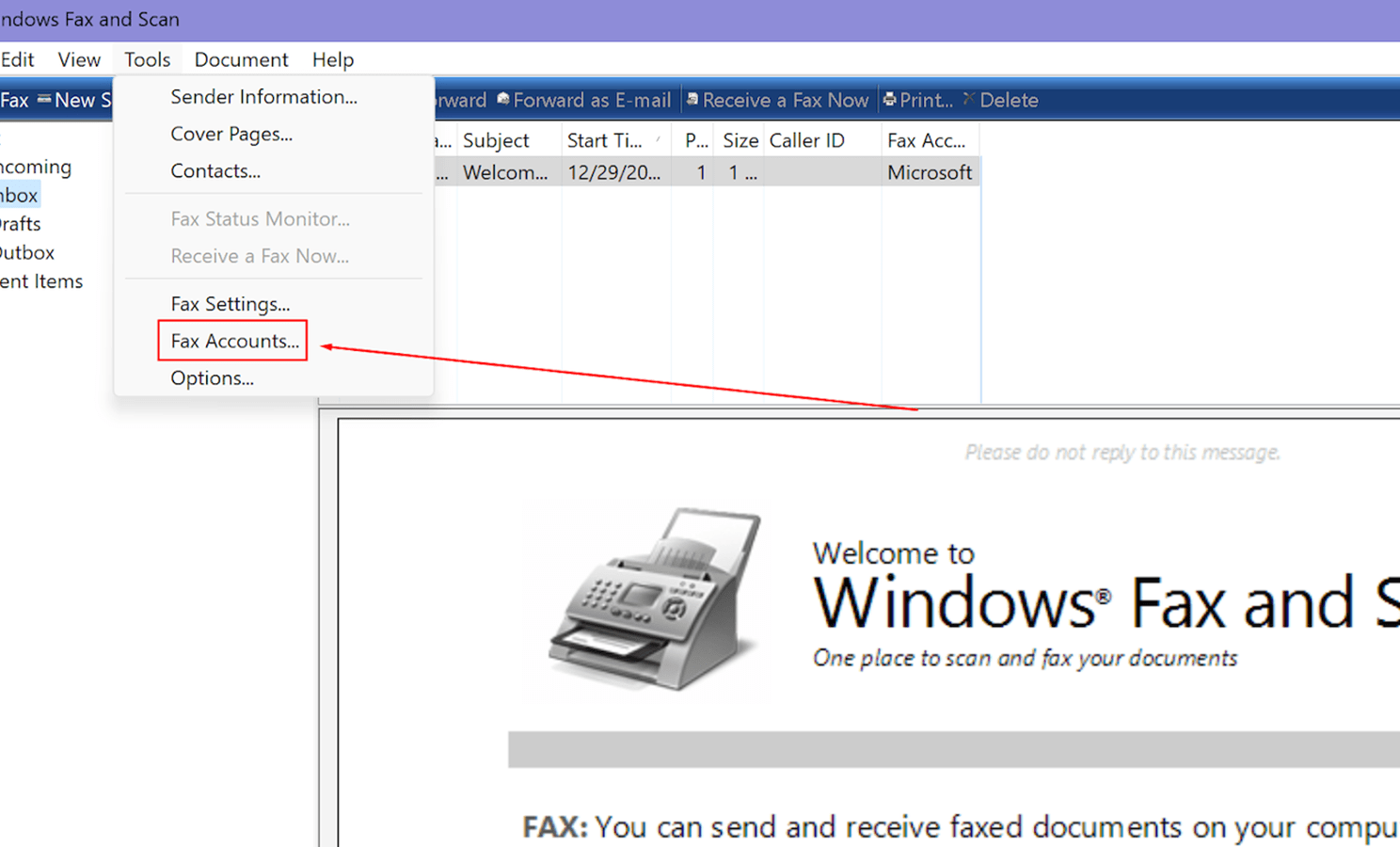Select the Outbox folder
This screenshot has width=1400, height=847.
(x=27, y=252)
